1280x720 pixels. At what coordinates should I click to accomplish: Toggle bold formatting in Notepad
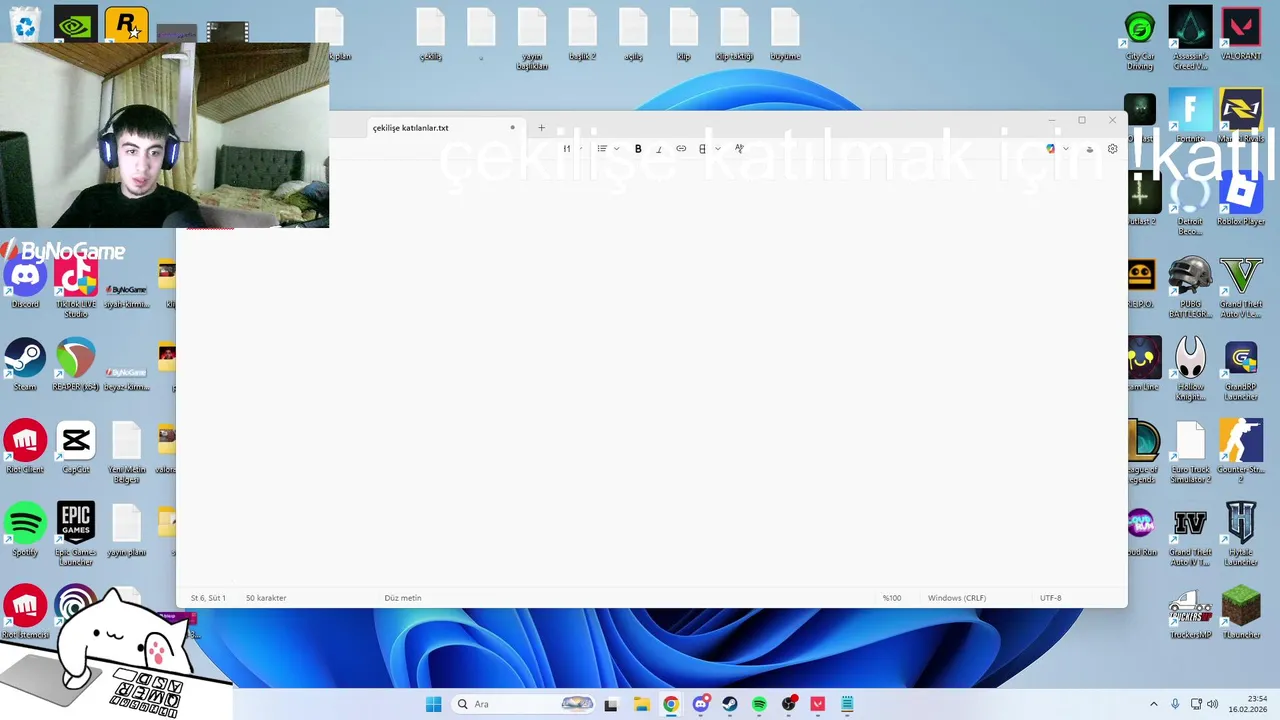coord(638,149)
